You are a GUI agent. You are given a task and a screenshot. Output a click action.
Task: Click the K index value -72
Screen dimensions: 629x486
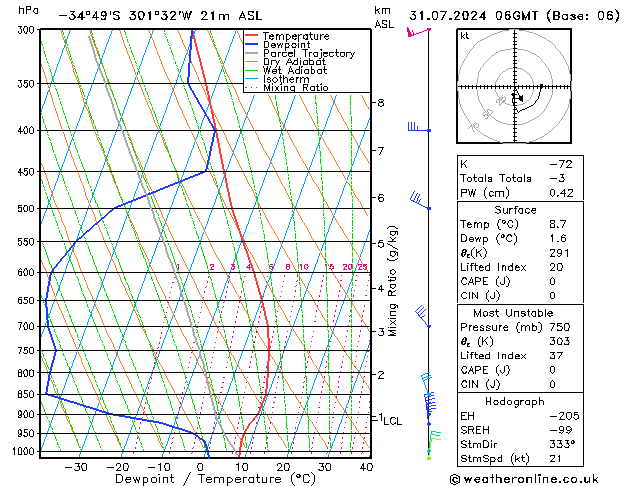point(561,164)
